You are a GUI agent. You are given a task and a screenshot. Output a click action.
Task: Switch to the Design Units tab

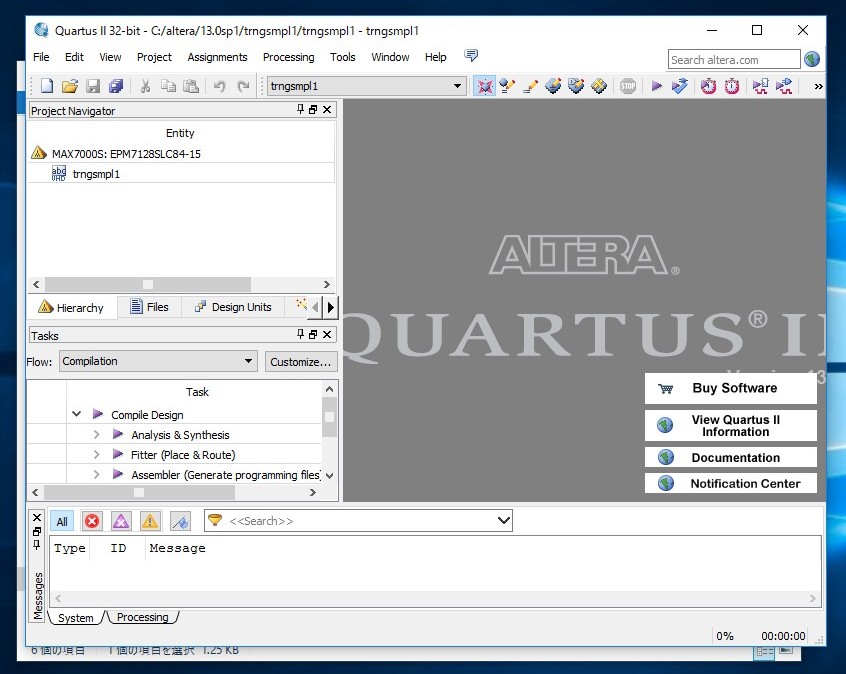click(233, 307)
